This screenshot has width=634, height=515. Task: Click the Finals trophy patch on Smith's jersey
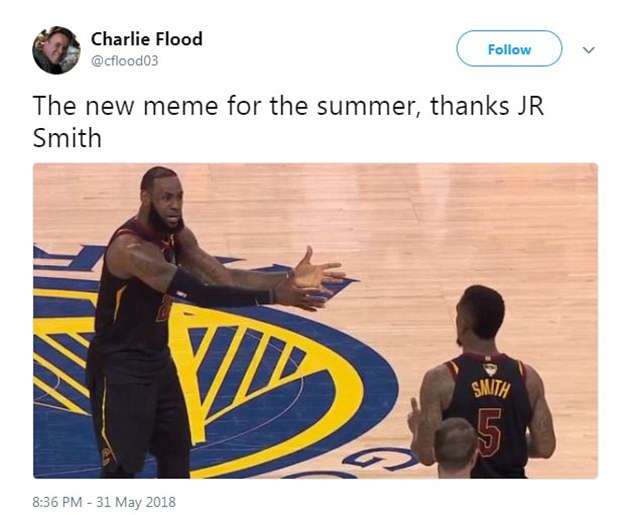click(490, 369)
